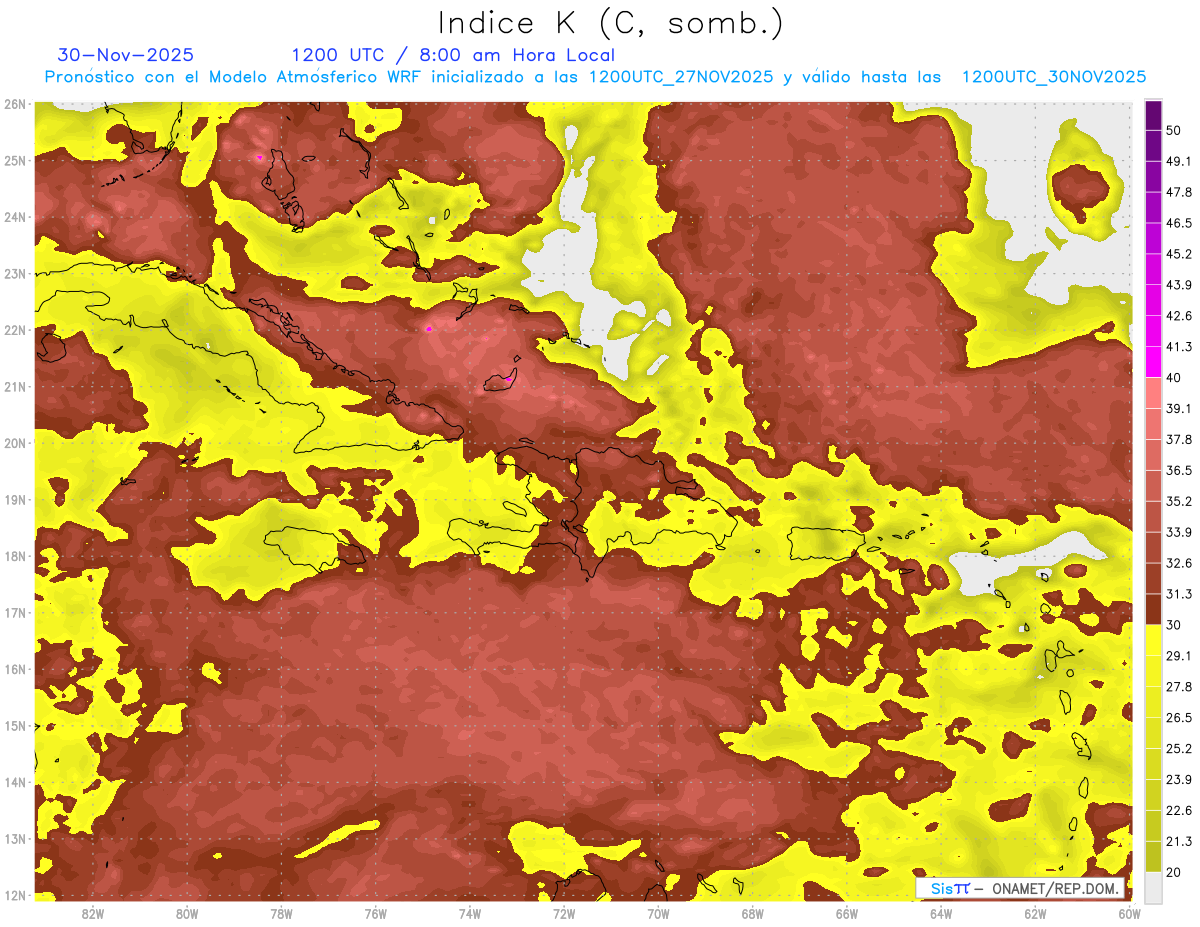Viewport: 1200px width, 927px height.
Task: Click the '43.9' colorbar label
Action: (x=1177, y=285)
